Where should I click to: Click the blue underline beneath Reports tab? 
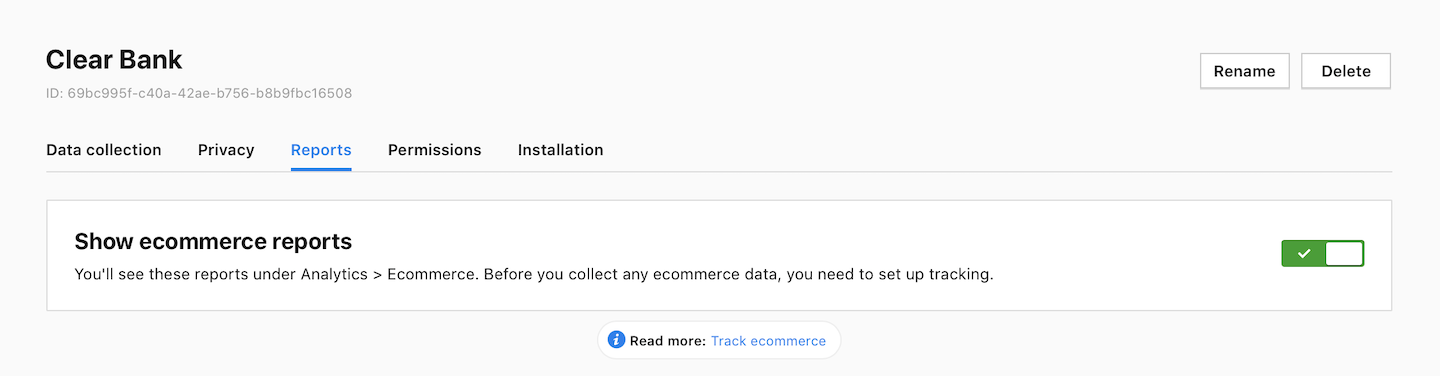[x=321, y=169]
